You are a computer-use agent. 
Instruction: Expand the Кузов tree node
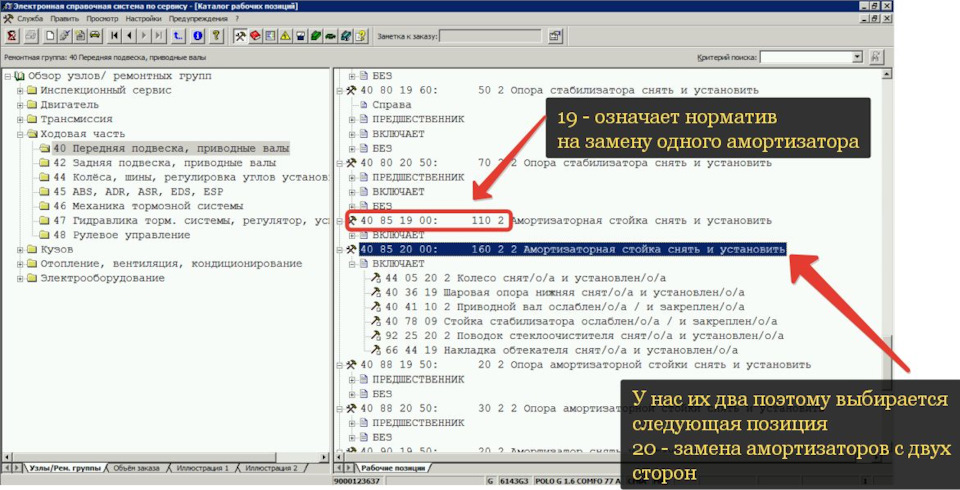tap(20, 250)
